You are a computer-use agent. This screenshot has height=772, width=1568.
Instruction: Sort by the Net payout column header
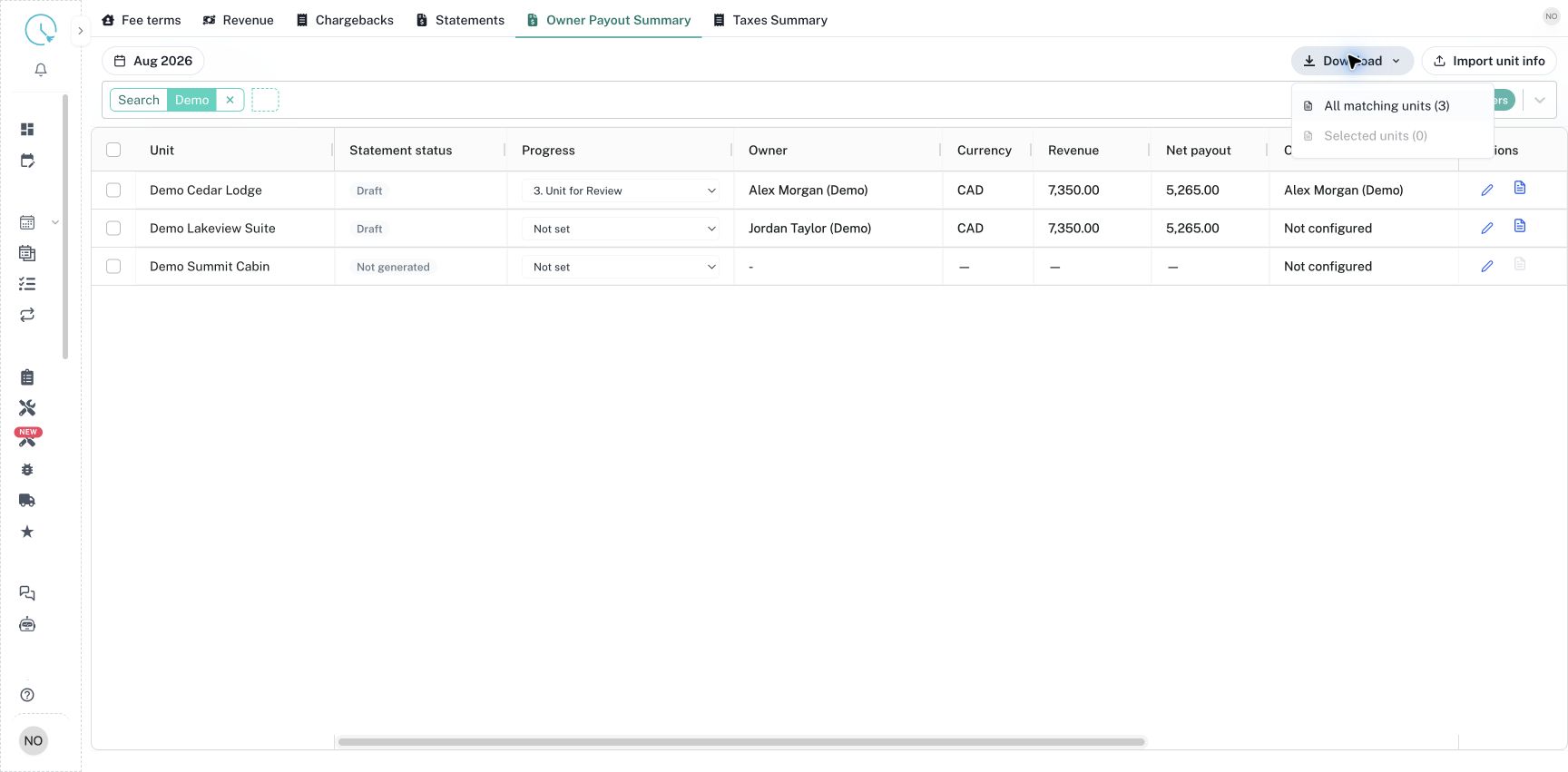coord(1198,151)
